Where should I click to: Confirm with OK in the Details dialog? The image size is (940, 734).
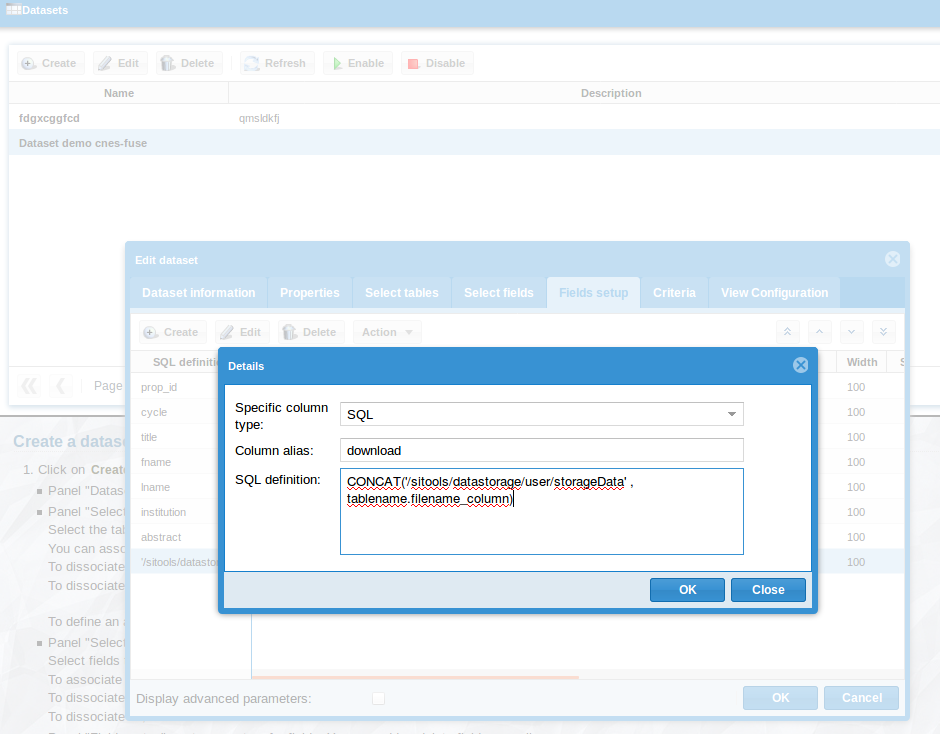687,589
